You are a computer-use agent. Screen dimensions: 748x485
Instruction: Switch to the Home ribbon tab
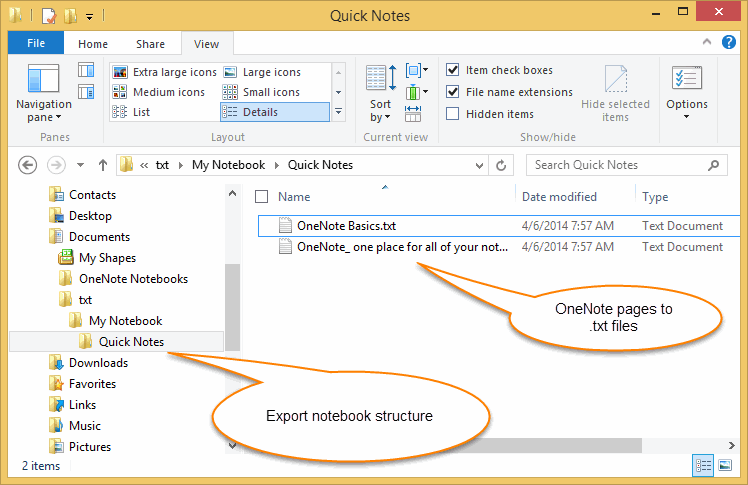[93, 44]
